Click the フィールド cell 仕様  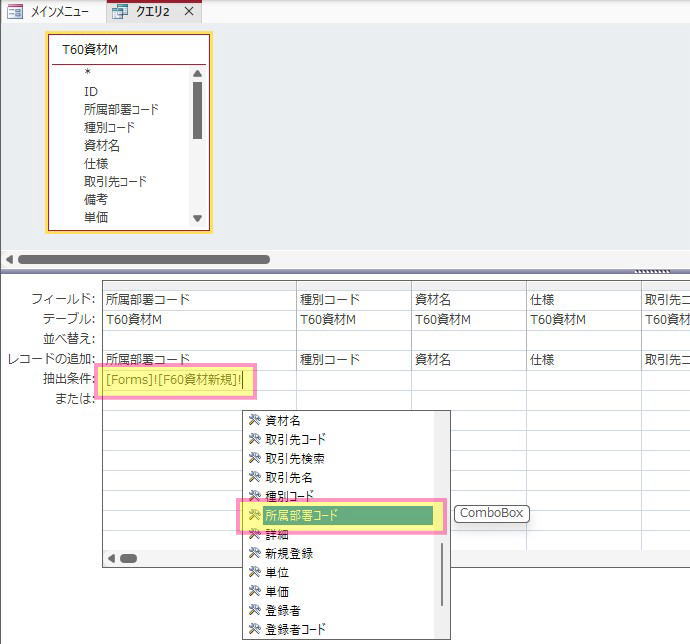pyautogui.click(x=584, y=300)
